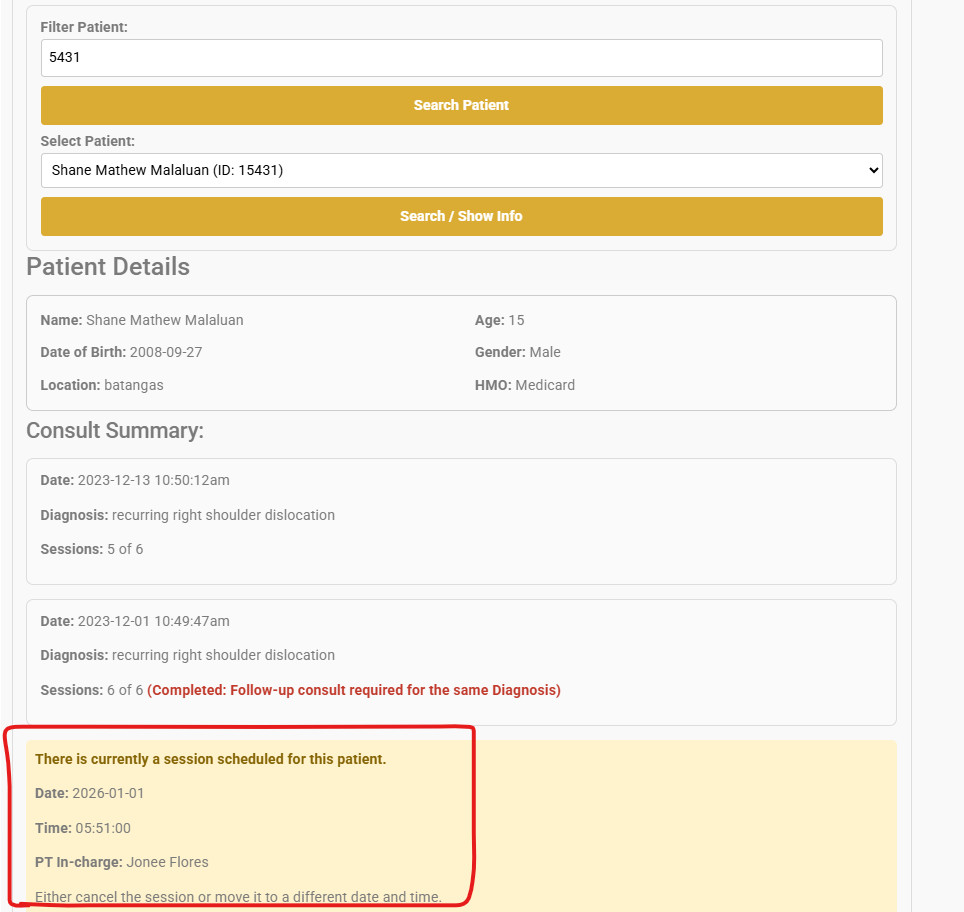Screen dimensions: 964x912
Task: Open the Select Patient dropdown
Action: pyautogui.click(x=461, y=170)
